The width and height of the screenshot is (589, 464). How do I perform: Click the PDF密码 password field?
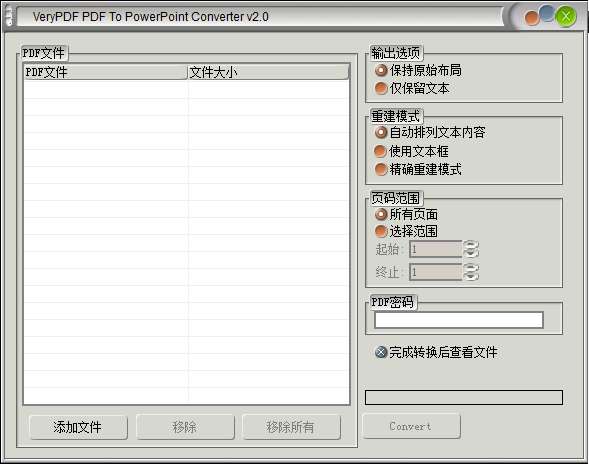click(459, 320)
